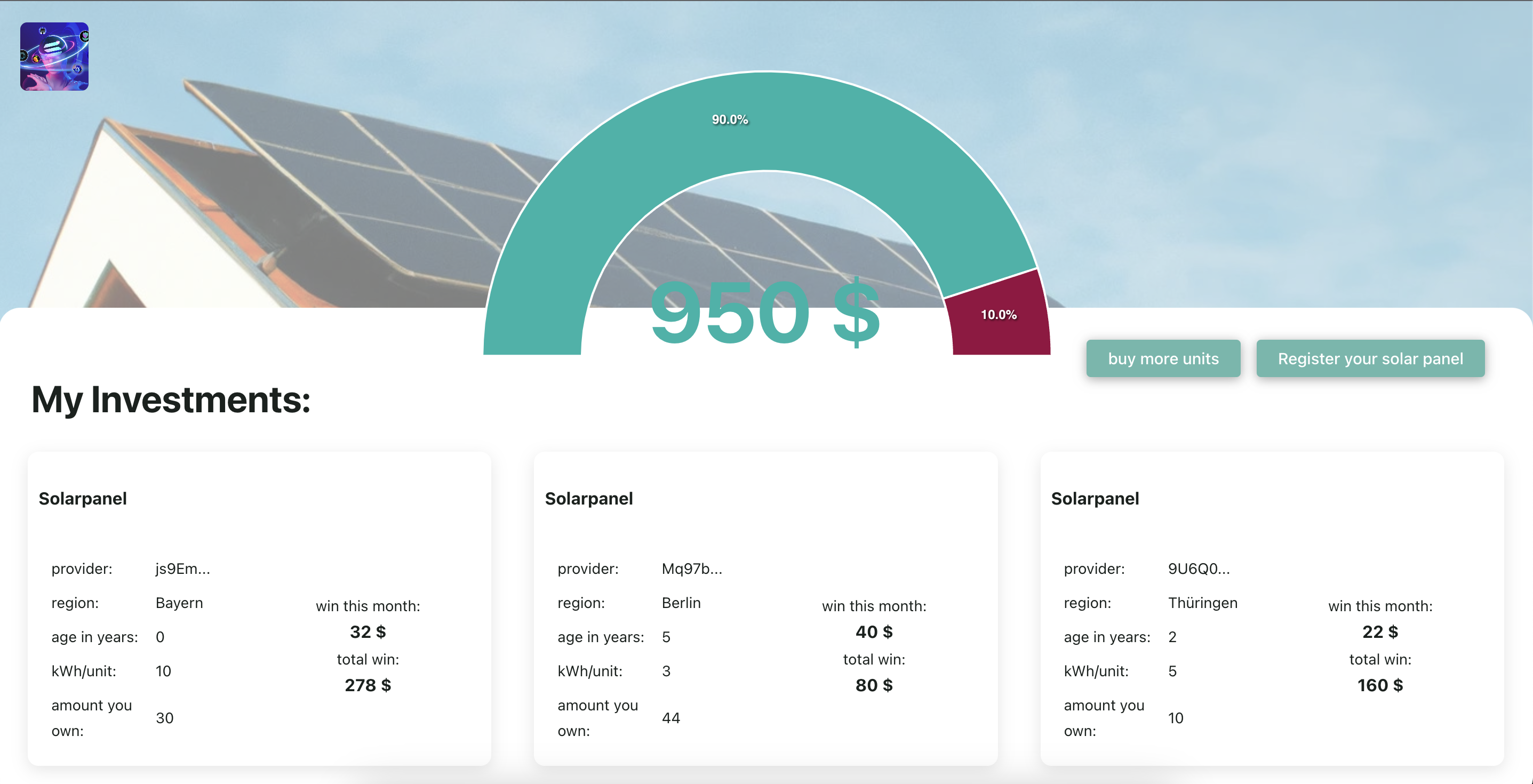Open the Bayern Solarpanel investment card
This screenshot has height=784, width=1533.
point(259,608)
